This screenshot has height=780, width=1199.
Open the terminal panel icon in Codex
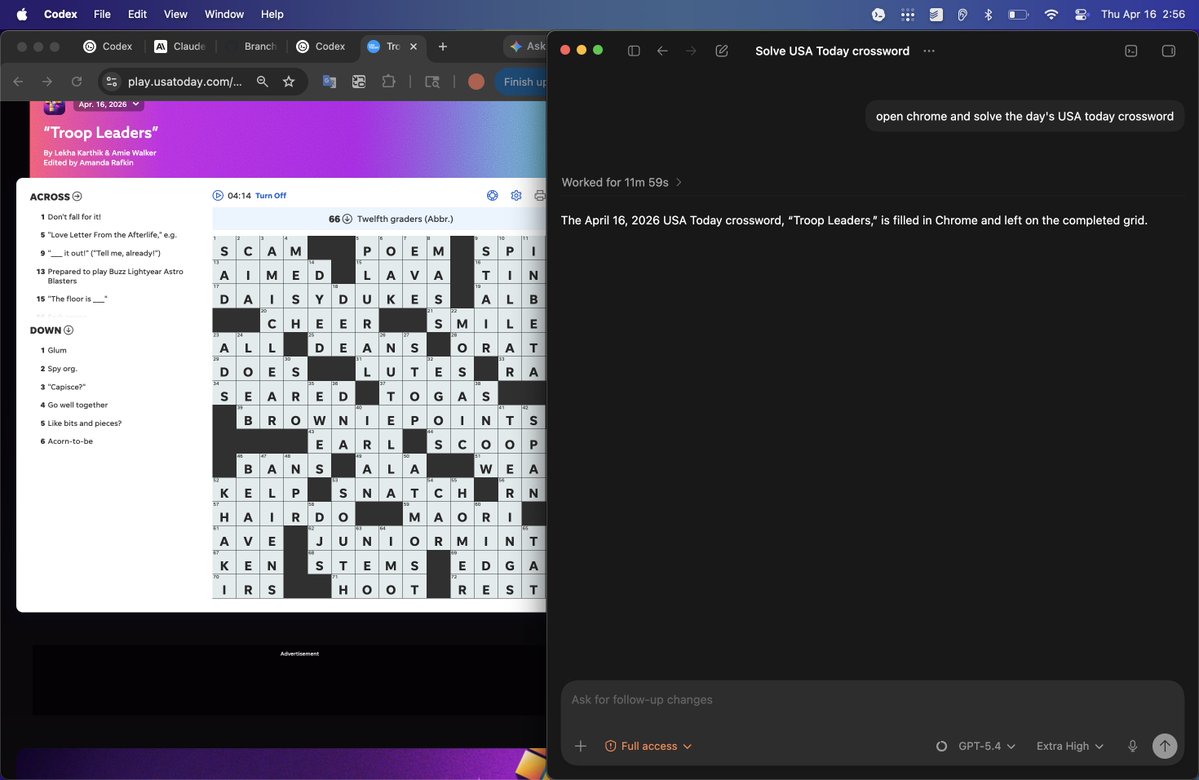(1131, 50)
